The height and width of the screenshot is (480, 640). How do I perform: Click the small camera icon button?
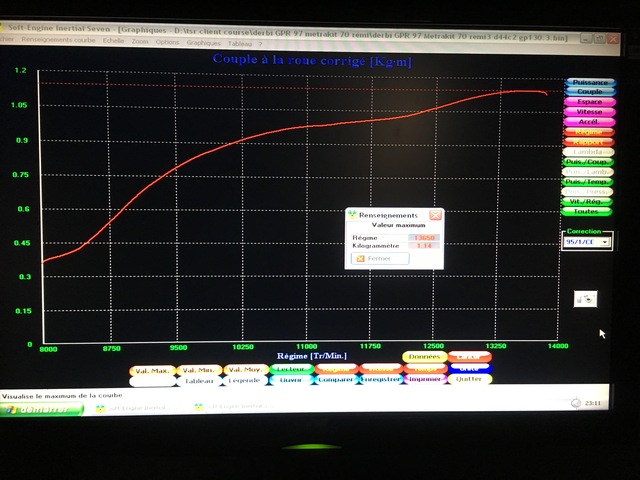point(586,298)
